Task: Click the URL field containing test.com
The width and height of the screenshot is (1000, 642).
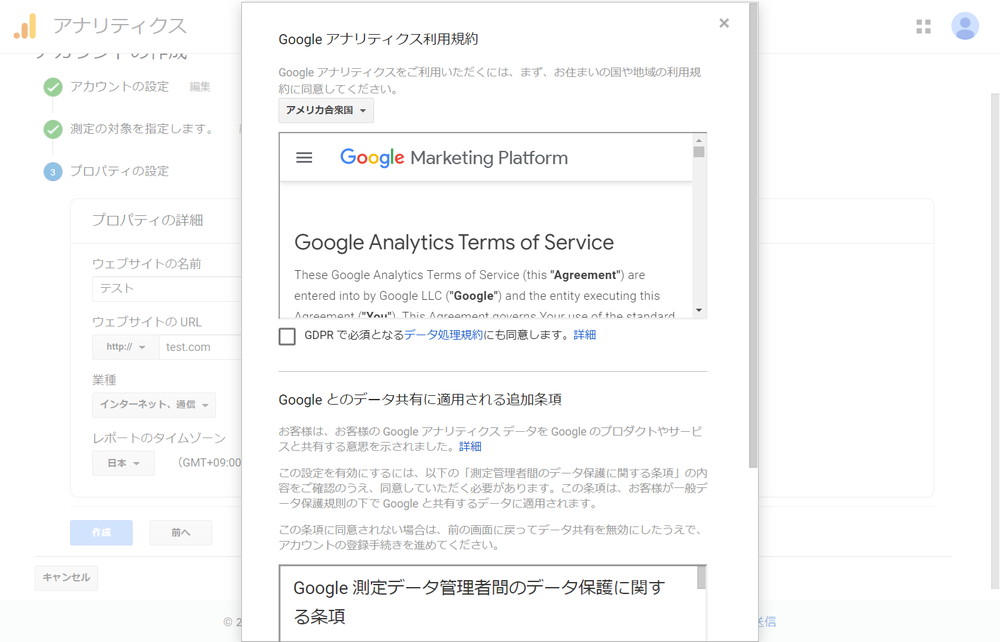Action: 200,347
